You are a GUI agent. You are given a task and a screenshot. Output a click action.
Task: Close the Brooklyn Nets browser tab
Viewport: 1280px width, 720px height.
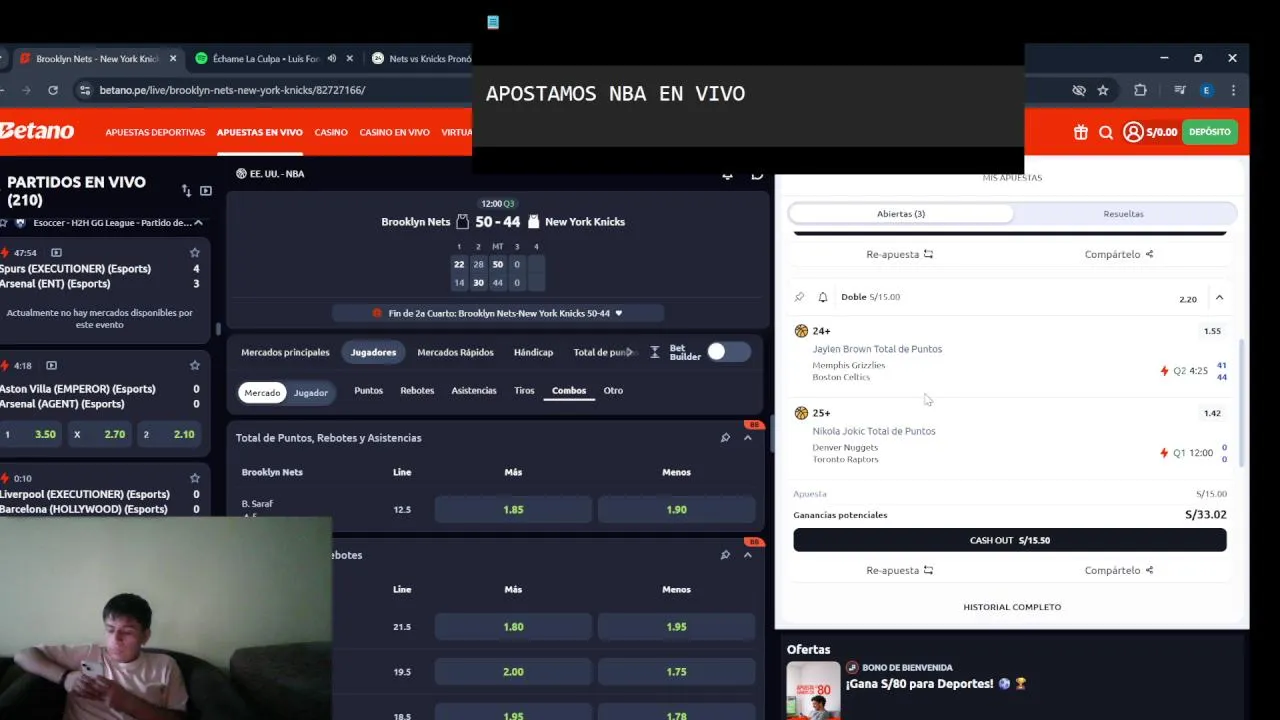click(x=173, y=59)
